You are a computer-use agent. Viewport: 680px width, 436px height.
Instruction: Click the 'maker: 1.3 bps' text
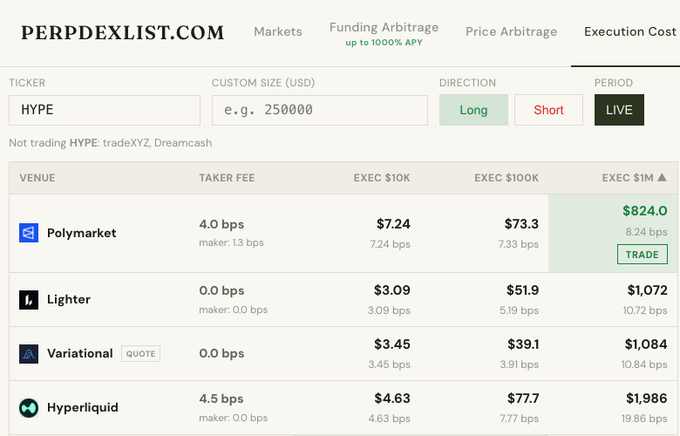[231, 243]
